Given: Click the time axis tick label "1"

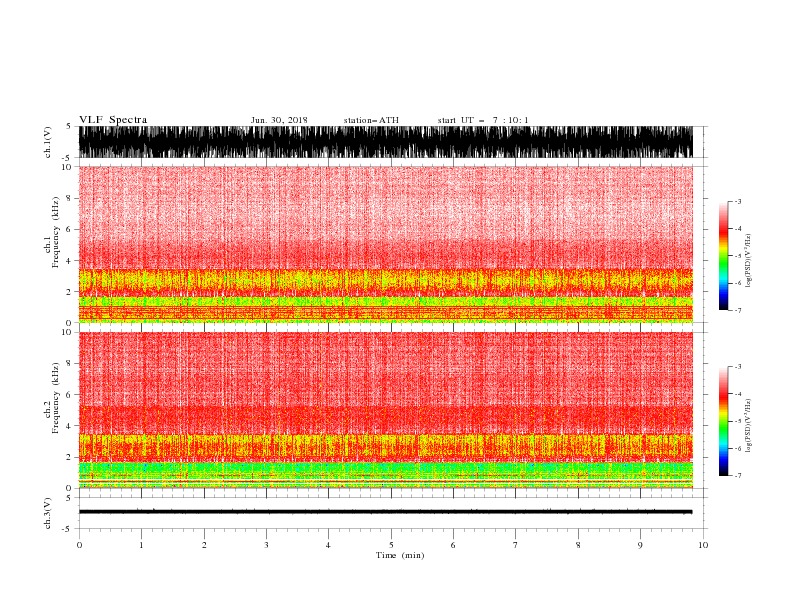Looking at the screenshot, I should click(141, 545).
